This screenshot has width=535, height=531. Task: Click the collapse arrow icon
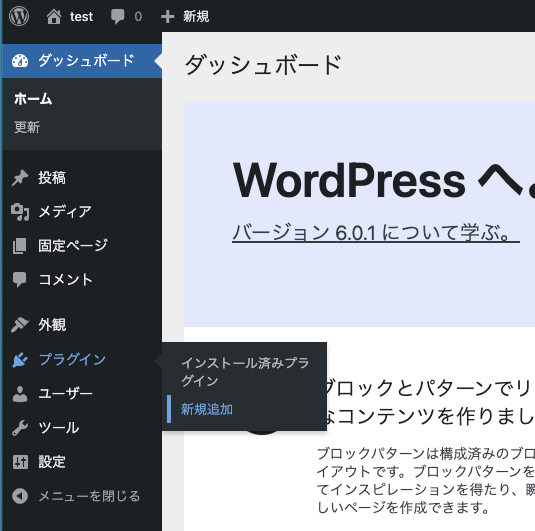(20, 496)
